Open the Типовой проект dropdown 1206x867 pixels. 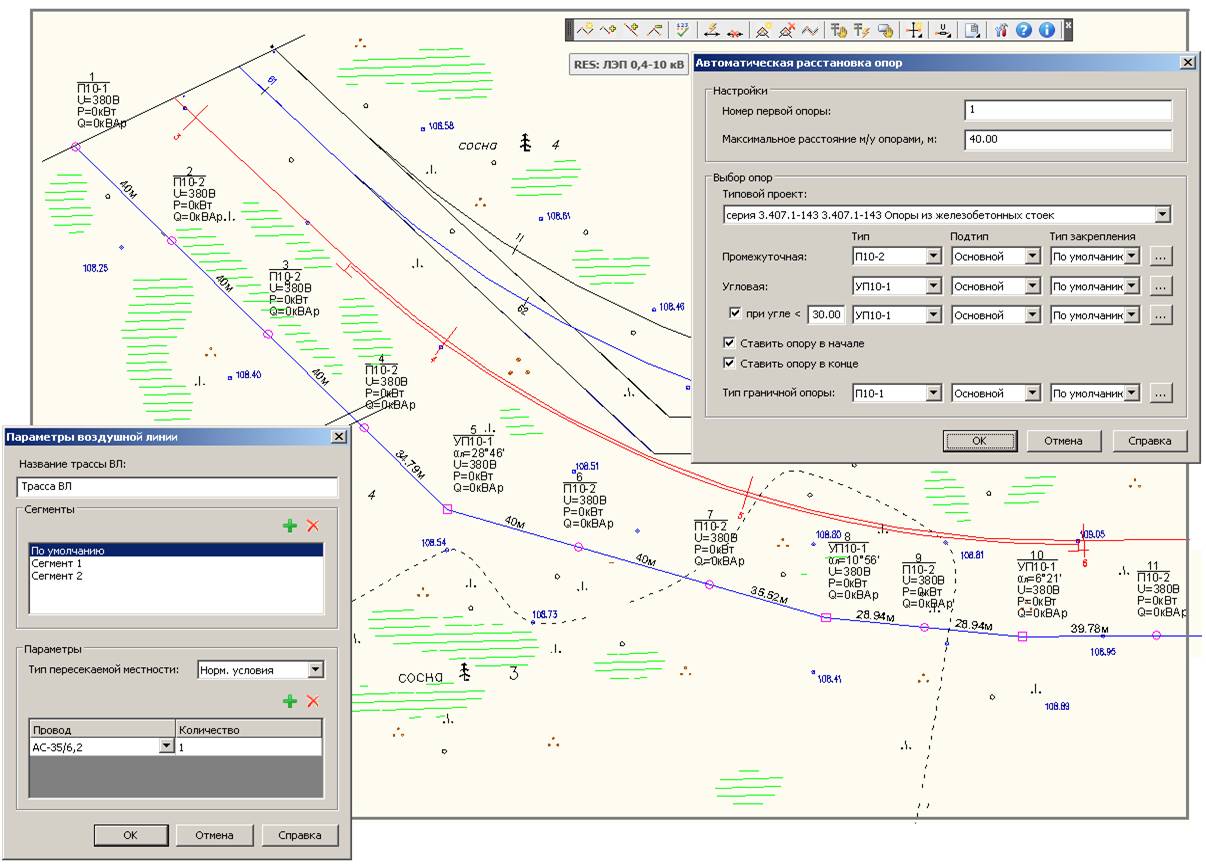1161,214
